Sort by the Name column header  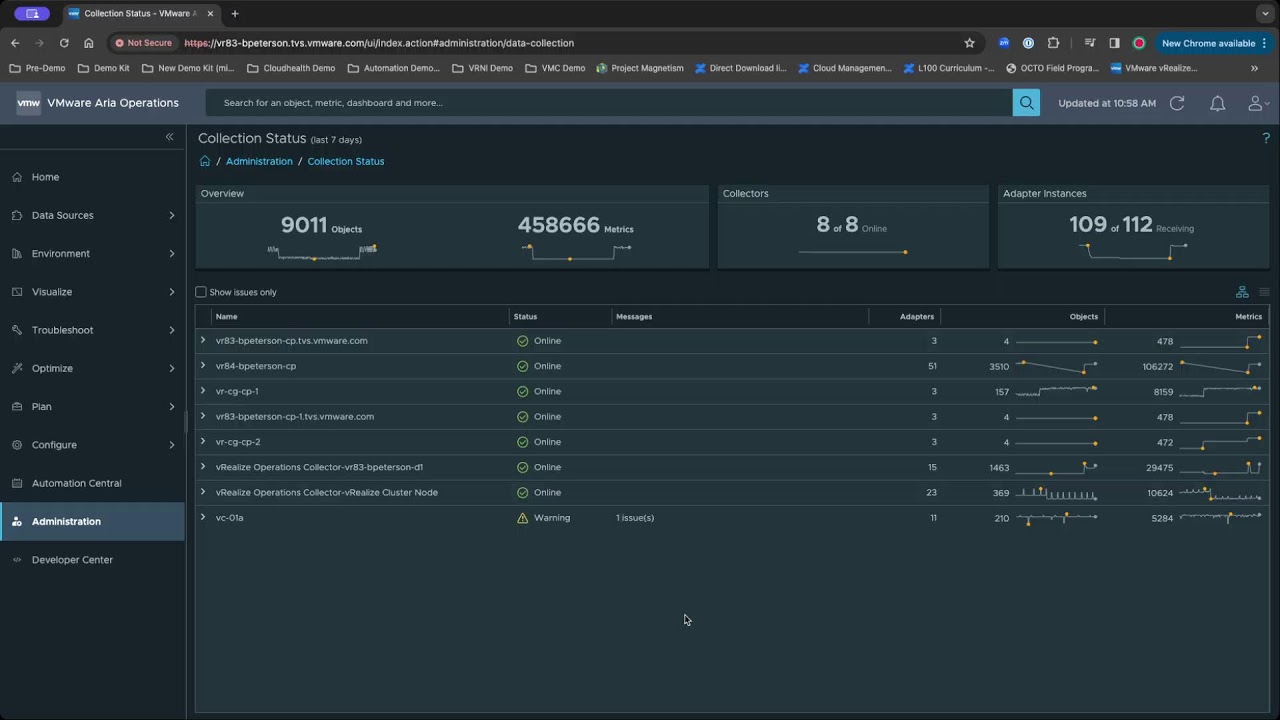[227, 317]
